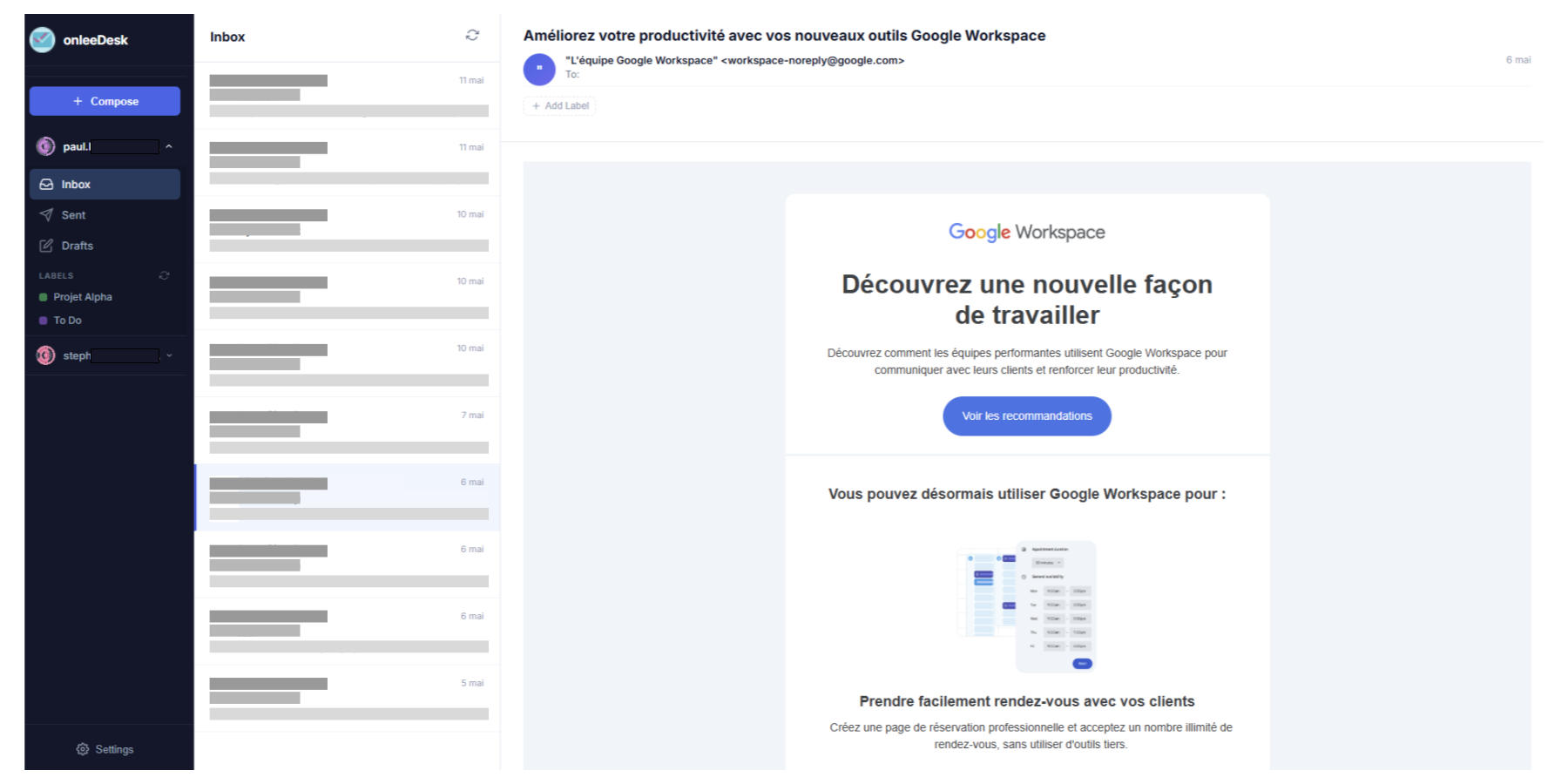
Task: Click the Compose button
Action: [105, 101]
